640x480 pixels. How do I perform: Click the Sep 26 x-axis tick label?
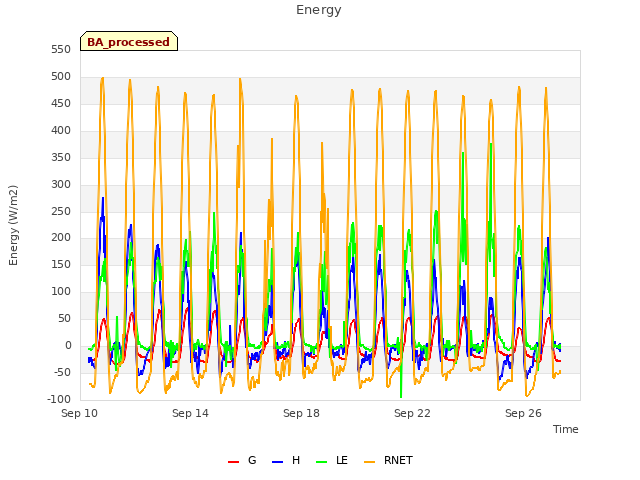coord(523,413)
